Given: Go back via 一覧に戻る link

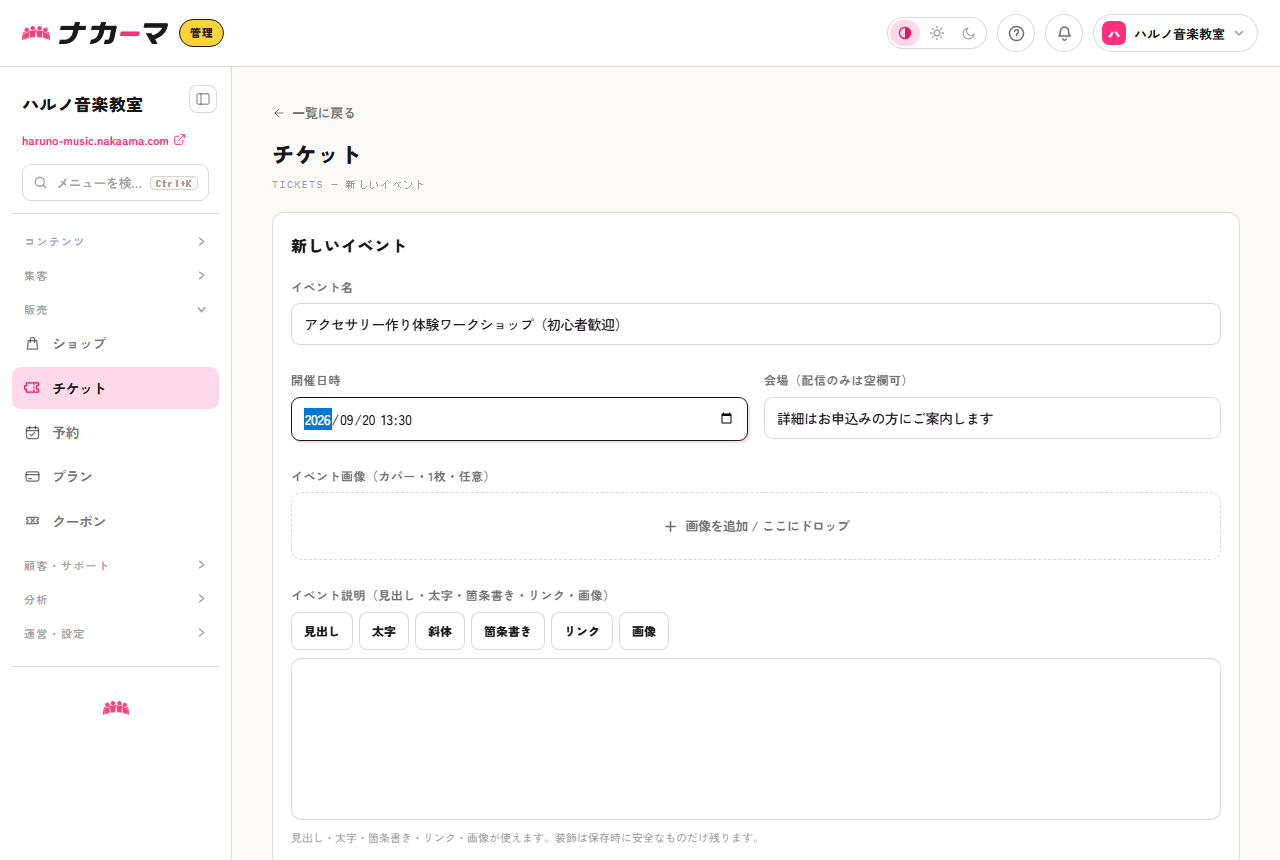Looking at the screenshot, I should pyautogui.click(x=314, y=113).
